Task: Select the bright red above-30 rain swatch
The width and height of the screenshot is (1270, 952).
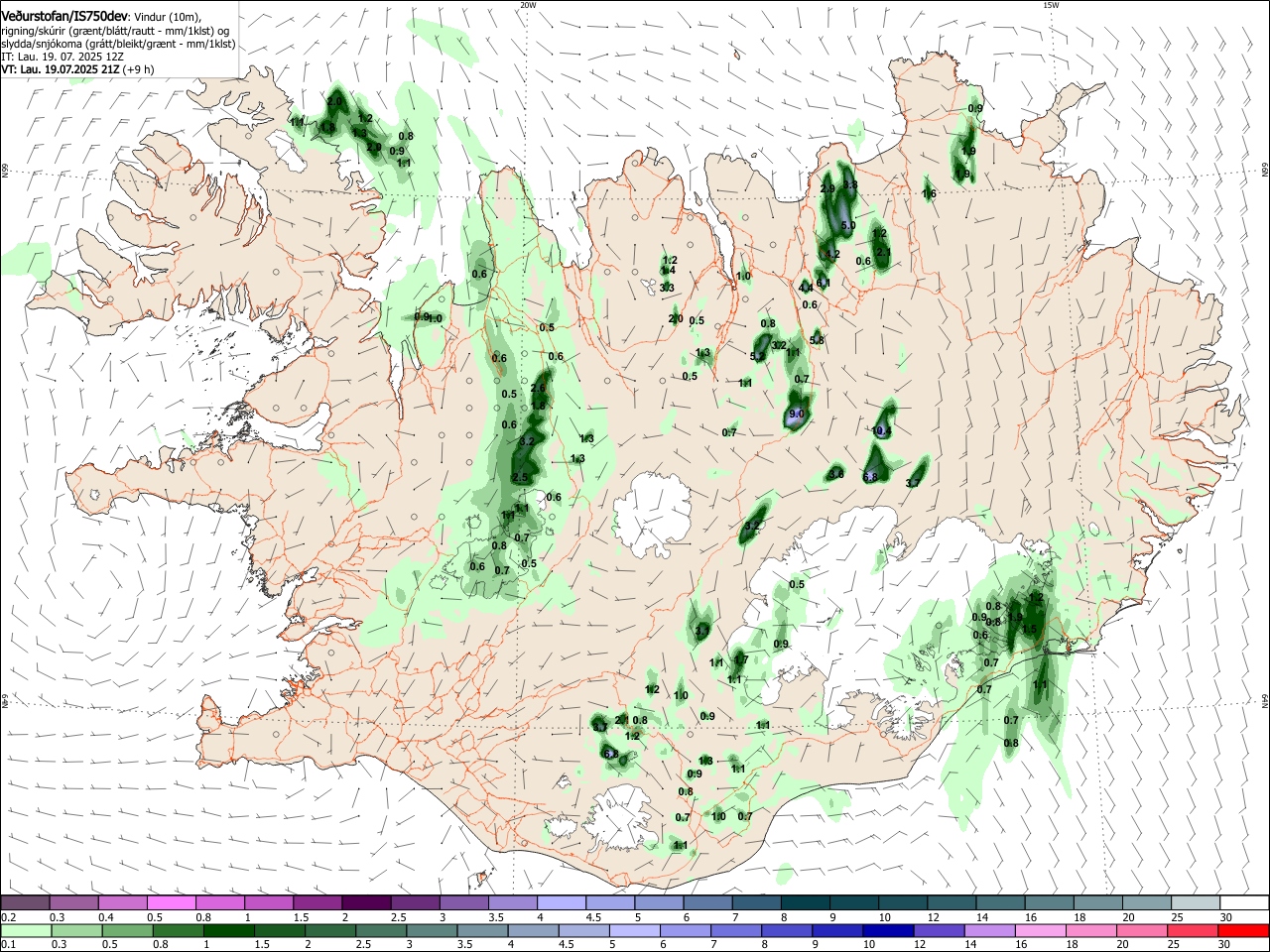Action: [x=1243, y=930]
